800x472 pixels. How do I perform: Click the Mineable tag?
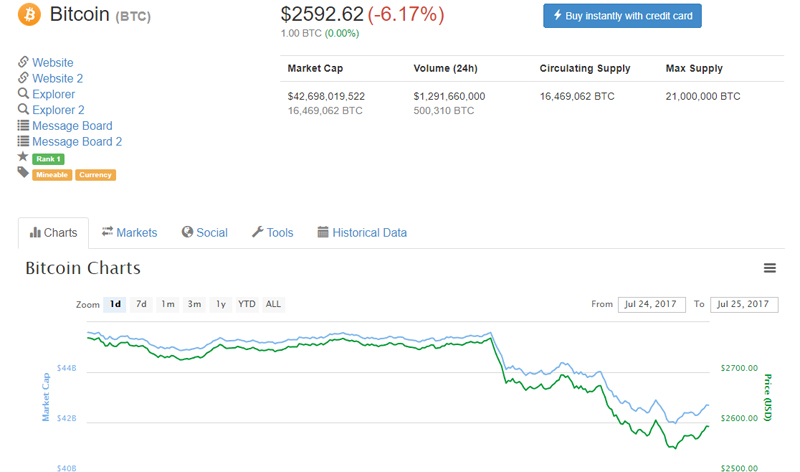[x=52, y=175]
